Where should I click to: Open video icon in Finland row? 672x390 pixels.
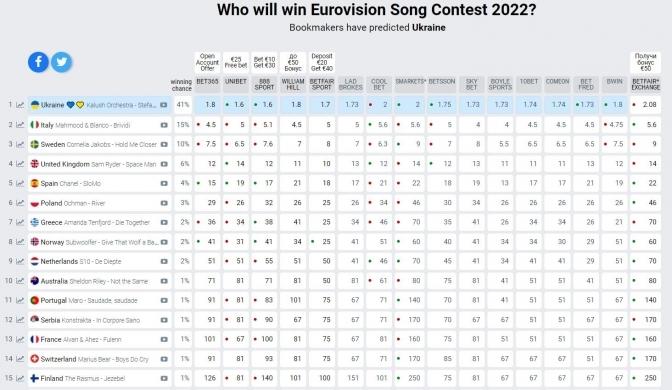164,378
